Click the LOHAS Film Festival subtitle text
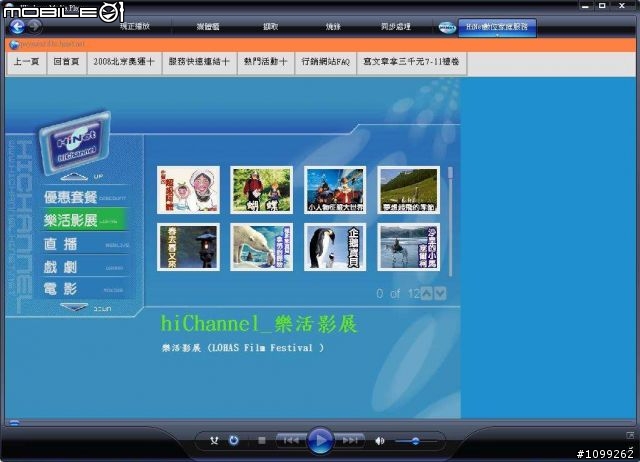This screenshot has height=462, width=640. click(x=243, y=348)
